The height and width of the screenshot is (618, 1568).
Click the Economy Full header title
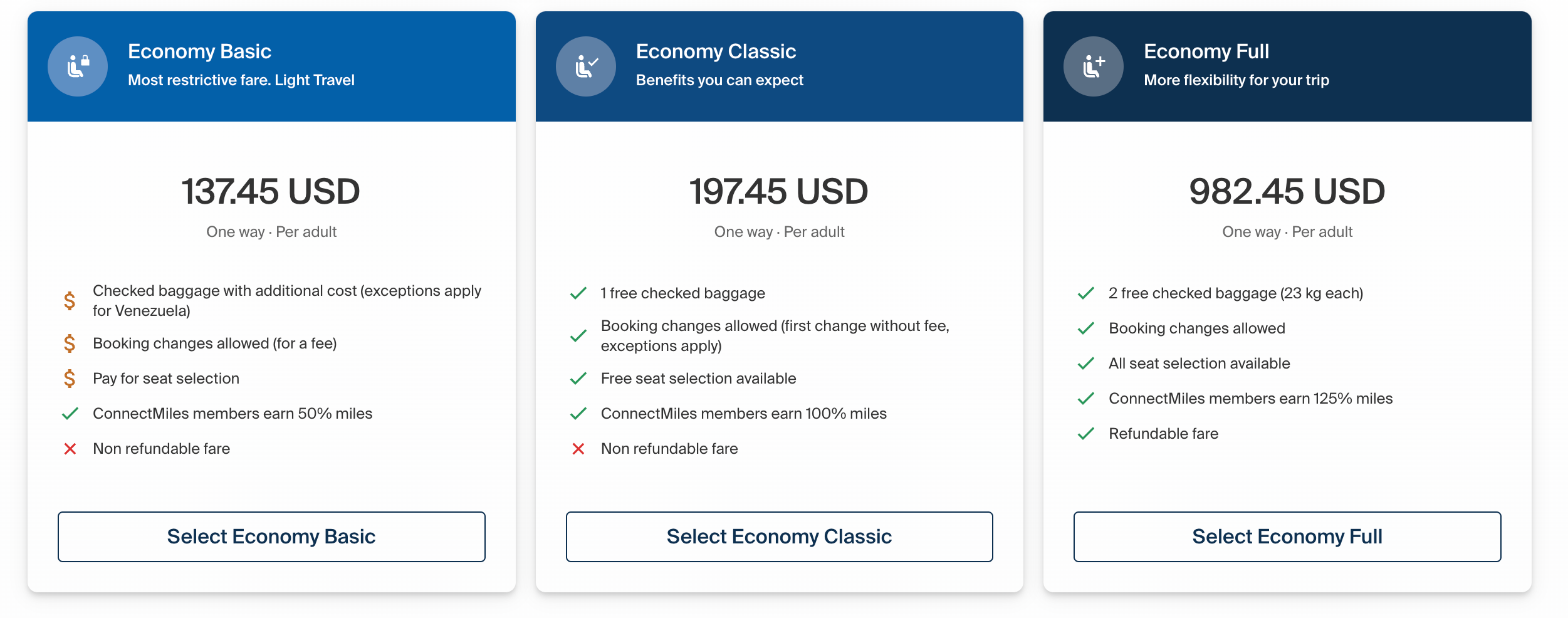click(1206, 51)
